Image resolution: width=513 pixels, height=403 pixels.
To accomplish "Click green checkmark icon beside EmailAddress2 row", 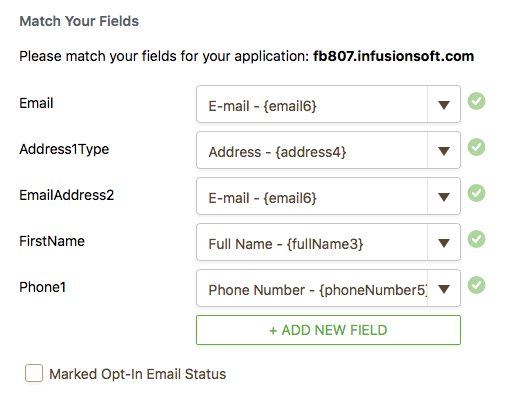I will (476, 193).
